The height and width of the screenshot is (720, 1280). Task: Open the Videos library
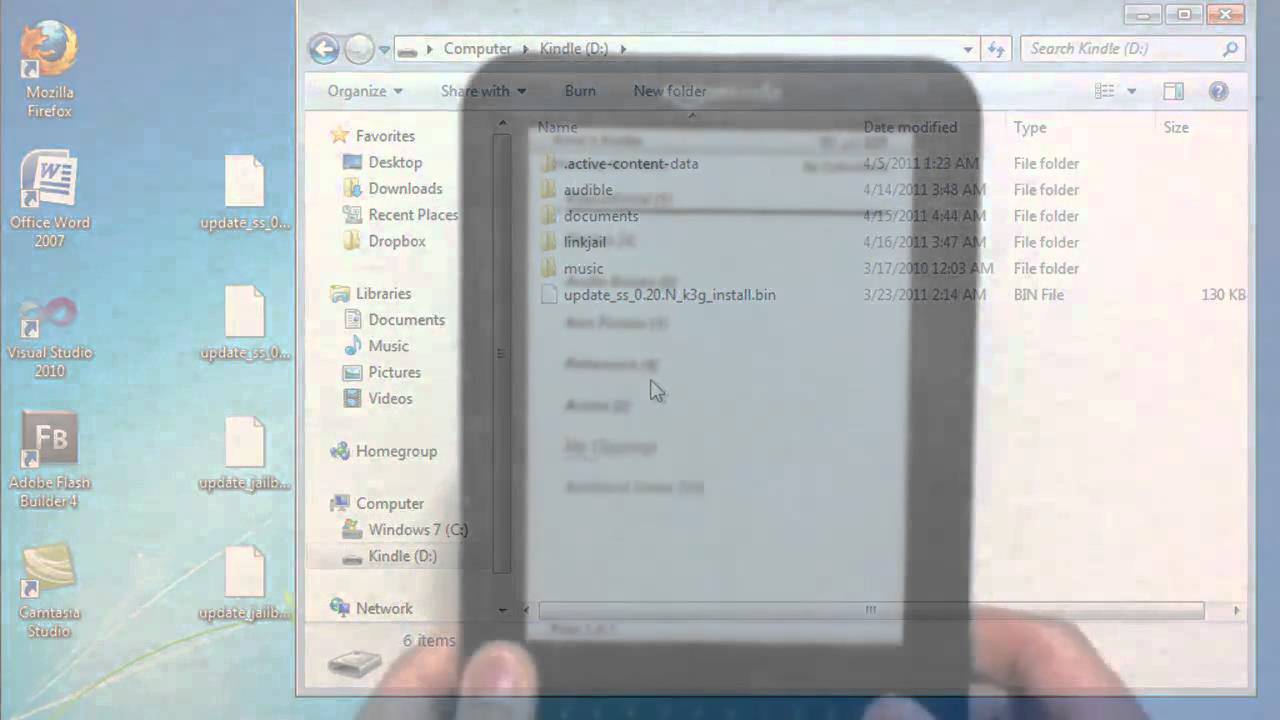390,398
